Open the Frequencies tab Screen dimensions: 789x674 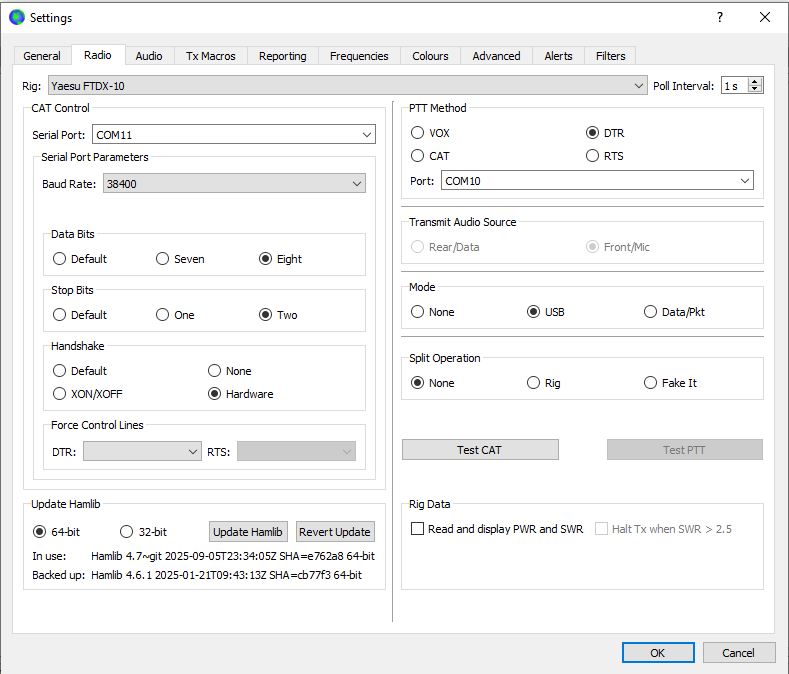coord(359,56)
